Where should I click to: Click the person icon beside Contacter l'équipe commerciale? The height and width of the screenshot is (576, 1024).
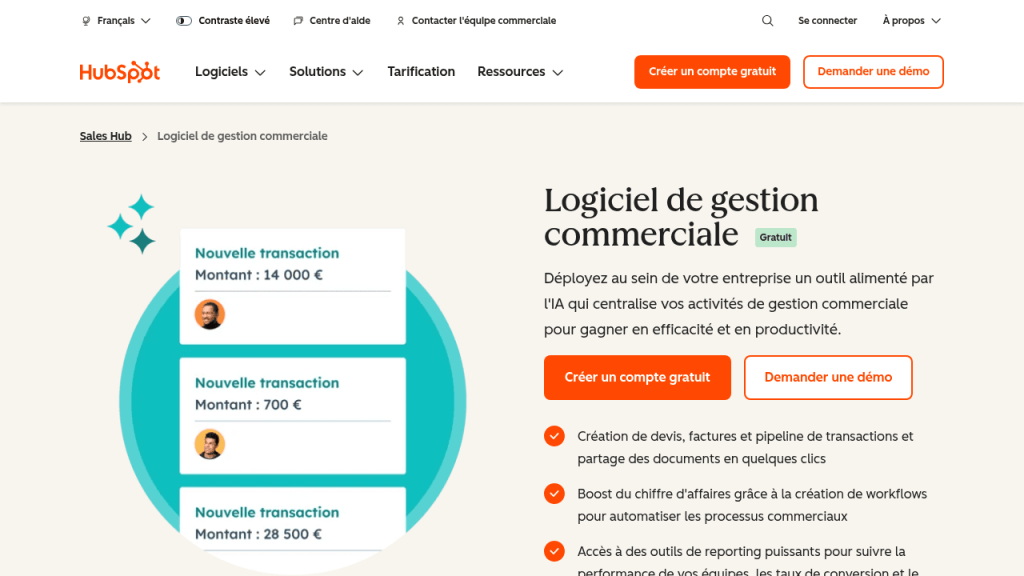coord(400,20)
